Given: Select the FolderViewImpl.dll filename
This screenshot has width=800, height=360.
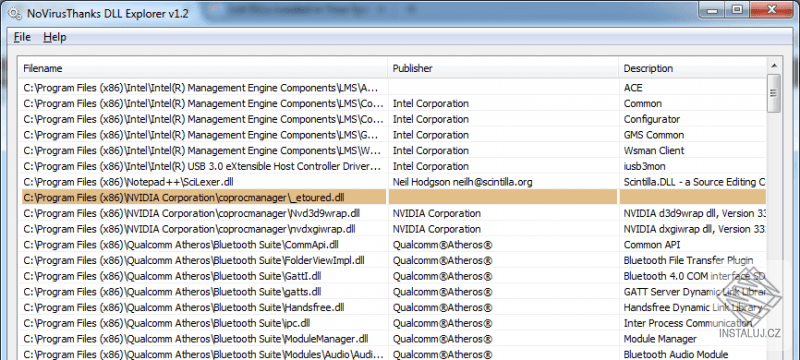Looking at the screenshot, I should point(194,261).
